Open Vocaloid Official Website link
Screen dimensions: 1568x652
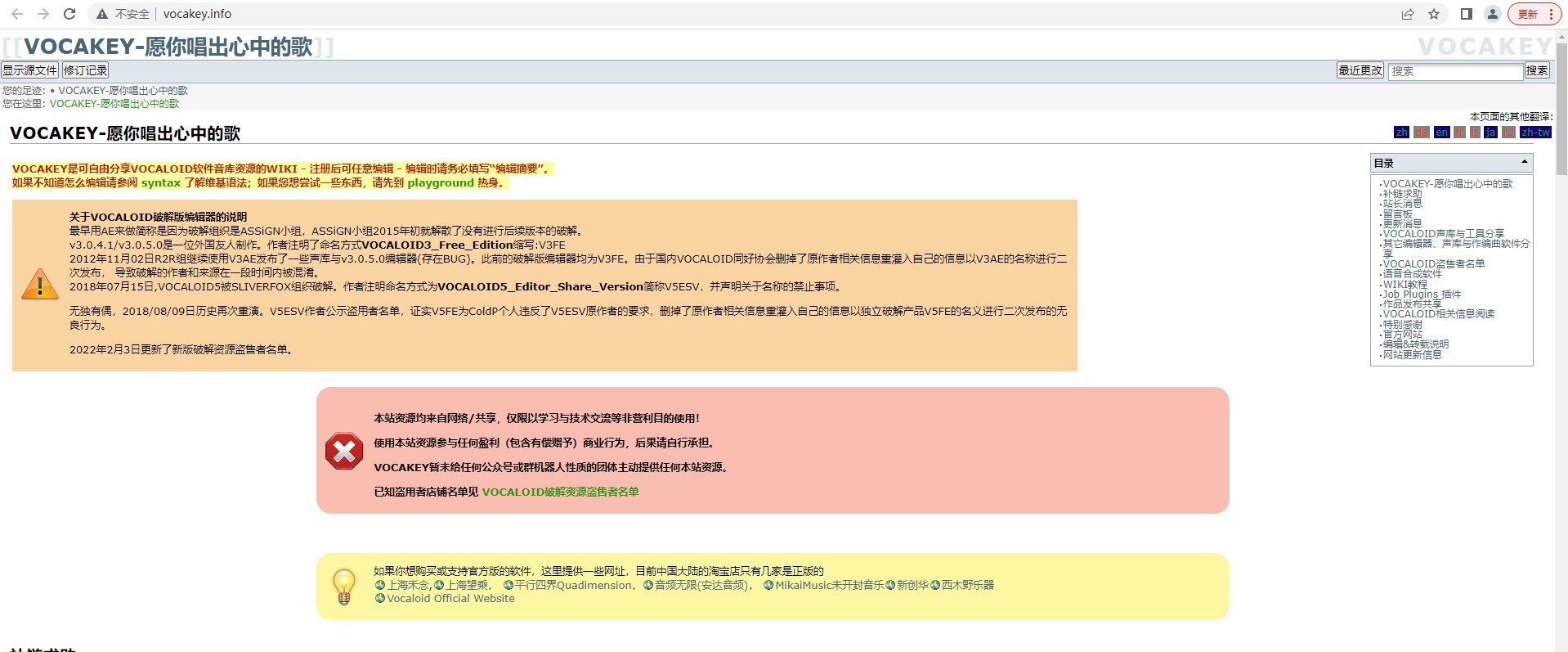point(445,599)
